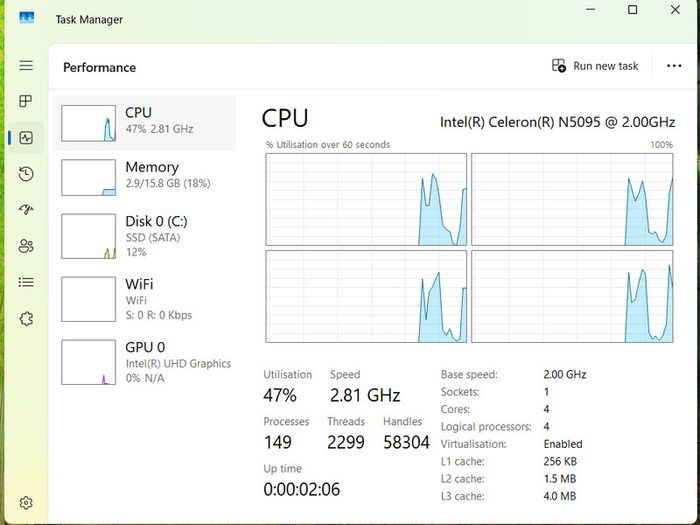Maximize the Task Manager window

[x=633, y=9]
